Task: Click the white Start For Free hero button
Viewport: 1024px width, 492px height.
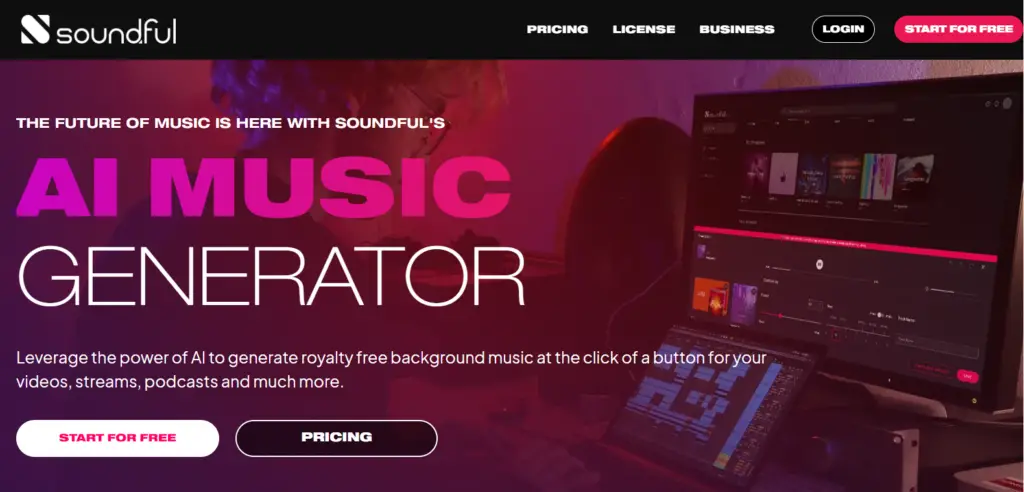Action: coord(118,438)
